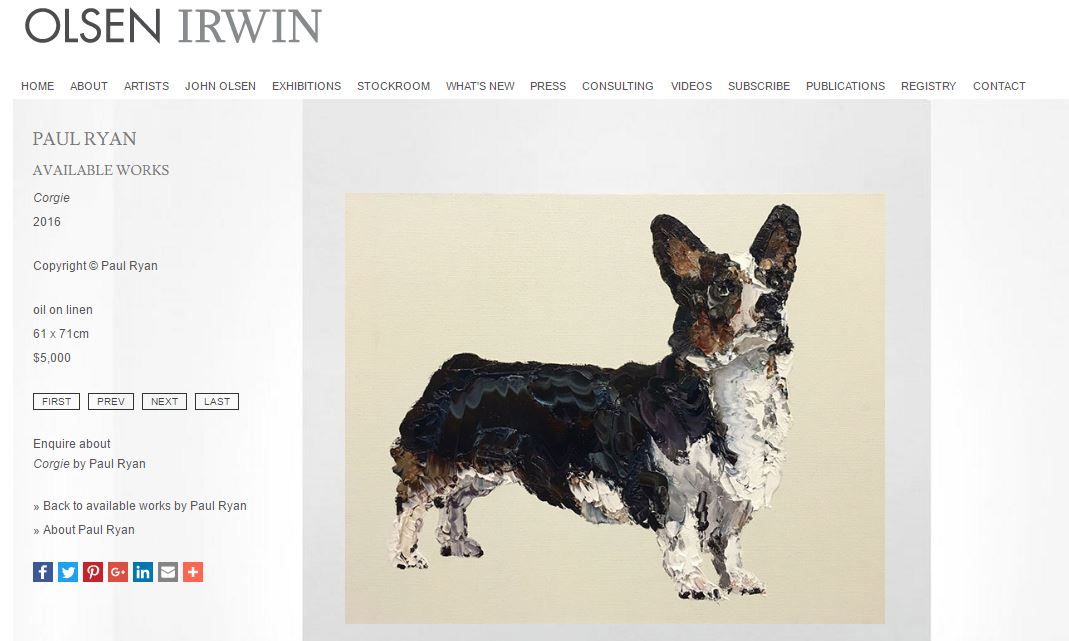The image size is (1069, 641).
Task: Go to FIRST artwork
Action: point(57,402)
